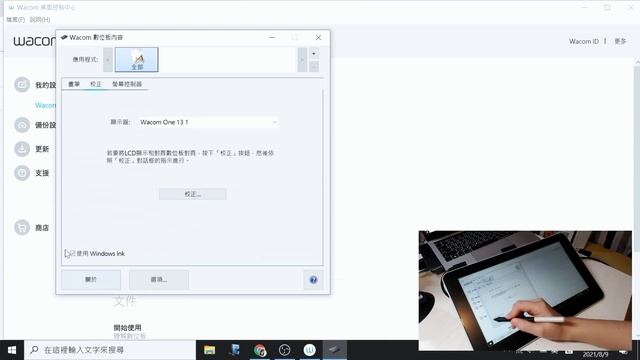Open 支援 icon in Wacom Center sidebar

(x=22, y=173)
